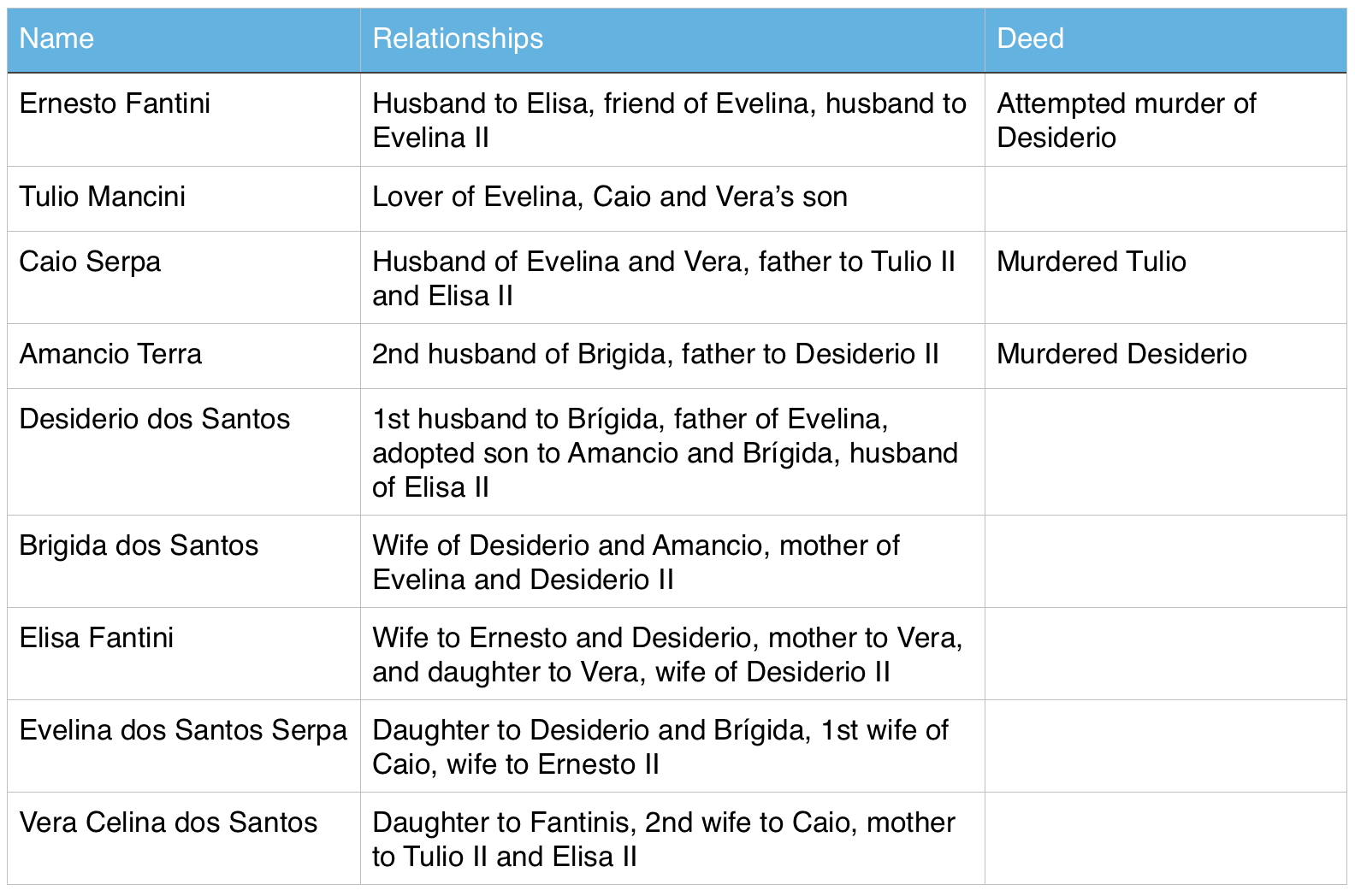The height and width of the screenshot is (896, 1355).
Task: Select the empty Deed cell for Tulio Mancini
Action: click(x=1164, y=198)
